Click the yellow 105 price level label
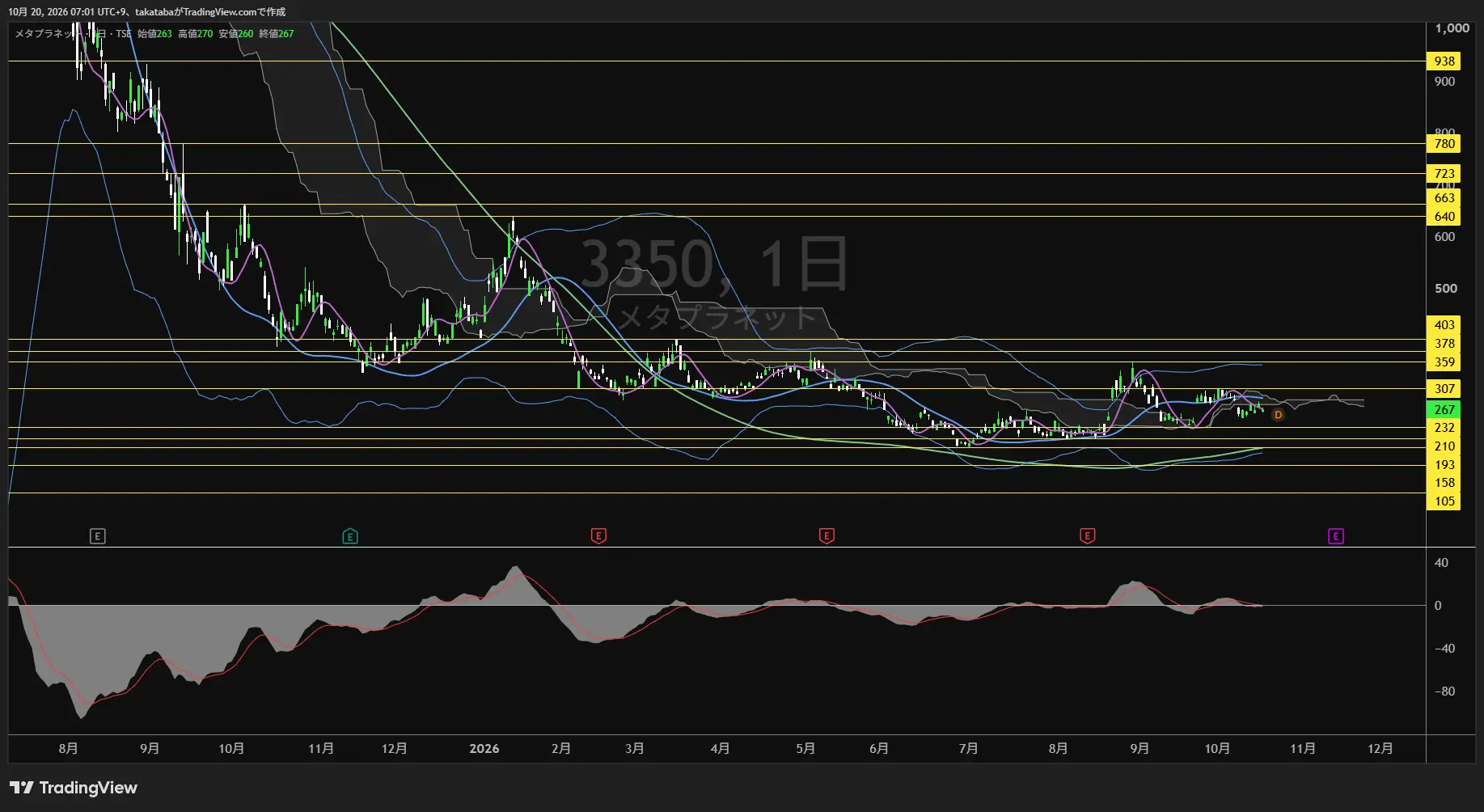Viewport: 1484px width, 812px height. [x=1444, y=501]
